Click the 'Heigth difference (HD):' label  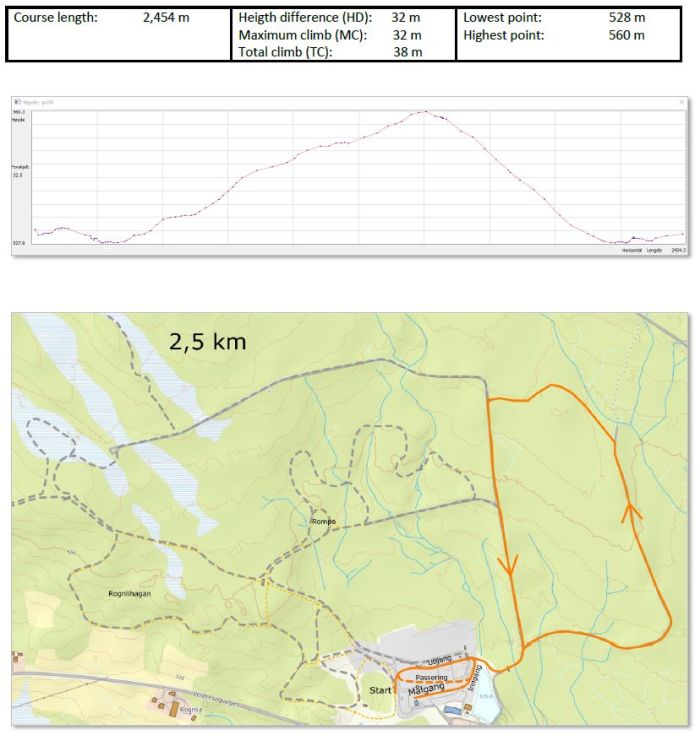pos(305,18)
